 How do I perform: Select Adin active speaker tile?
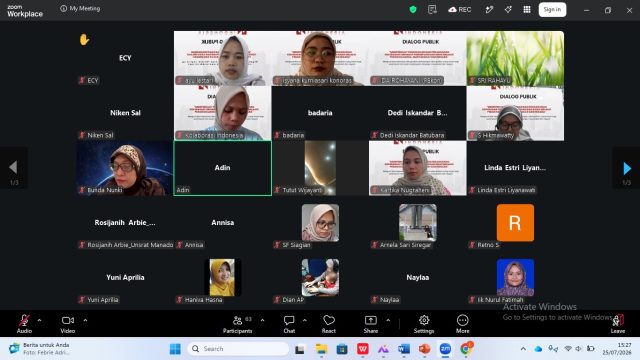222,168
